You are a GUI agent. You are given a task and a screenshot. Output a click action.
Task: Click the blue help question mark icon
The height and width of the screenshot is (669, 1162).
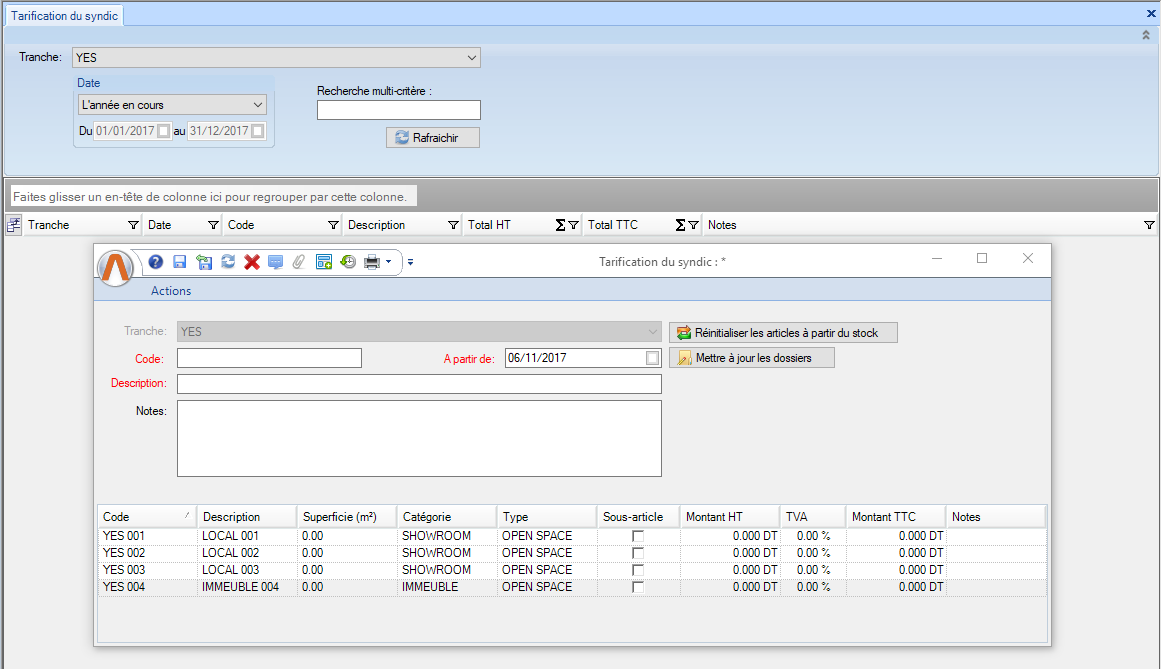[x=156, y=262]
